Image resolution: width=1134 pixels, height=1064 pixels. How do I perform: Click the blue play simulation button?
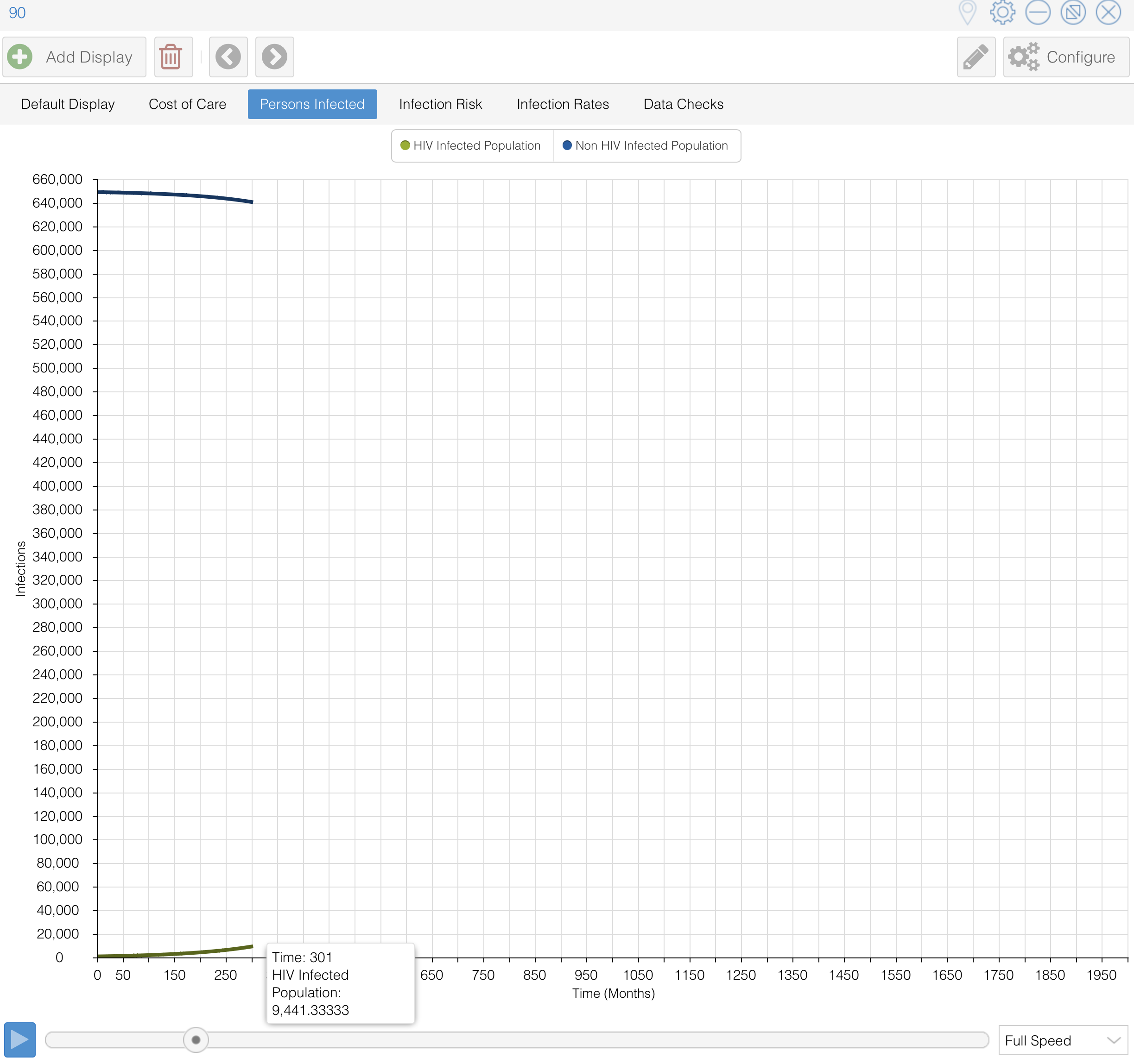click(20, 1039)
